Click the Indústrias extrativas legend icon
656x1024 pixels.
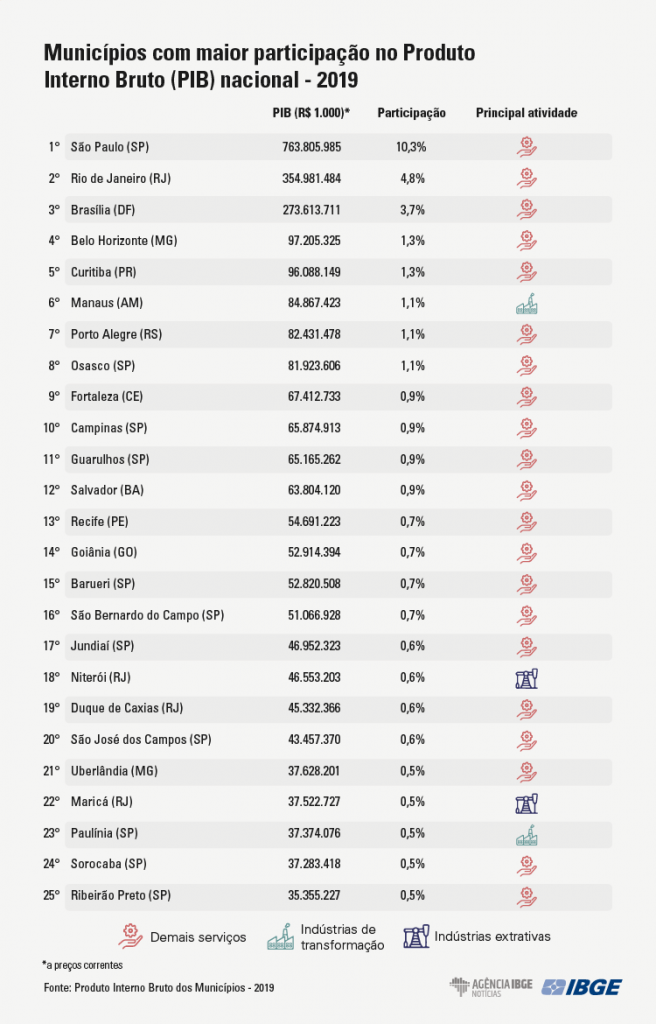[x=416, y=936]
